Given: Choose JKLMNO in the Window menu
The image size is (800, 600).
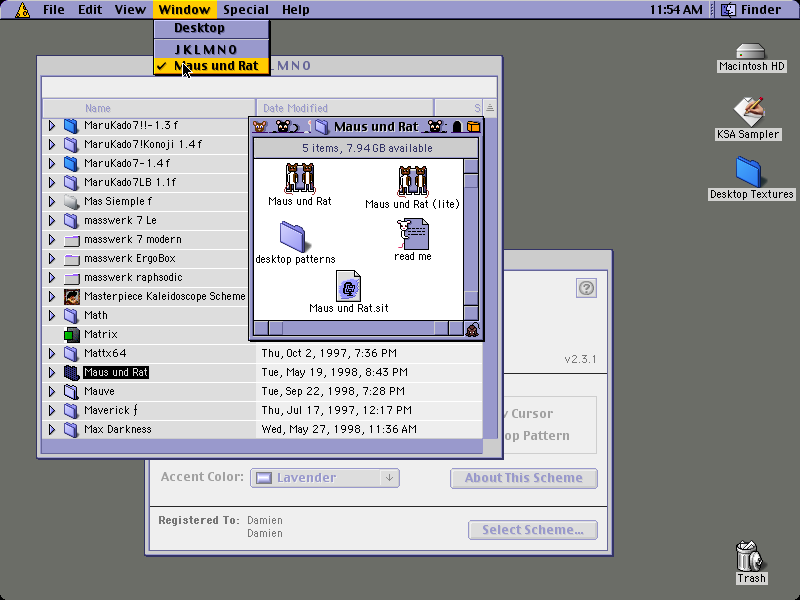Looking at the screenshot, I should (x=212, y=49).
